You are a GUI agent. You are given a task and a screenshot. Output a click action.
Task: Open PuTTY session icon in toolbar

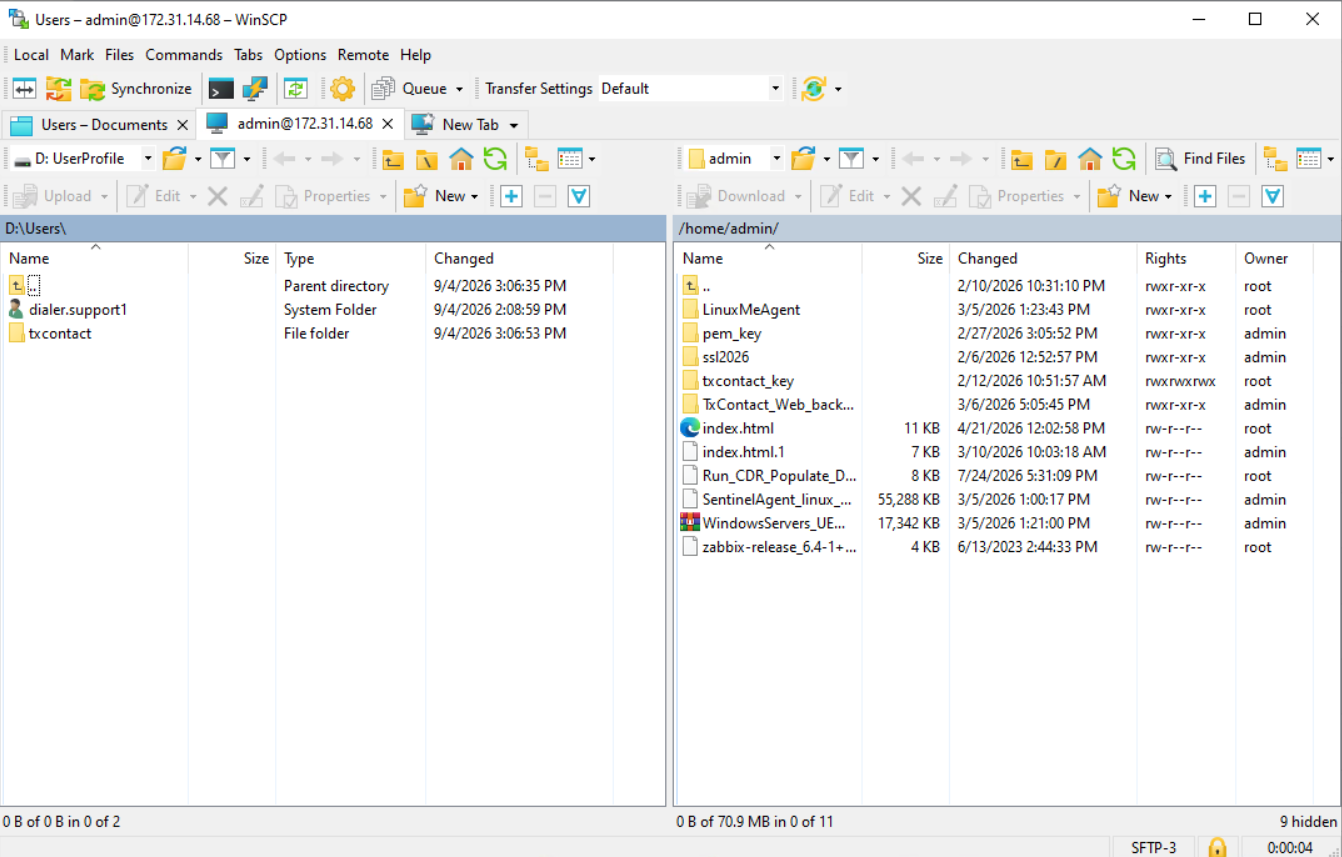point(255,89)
